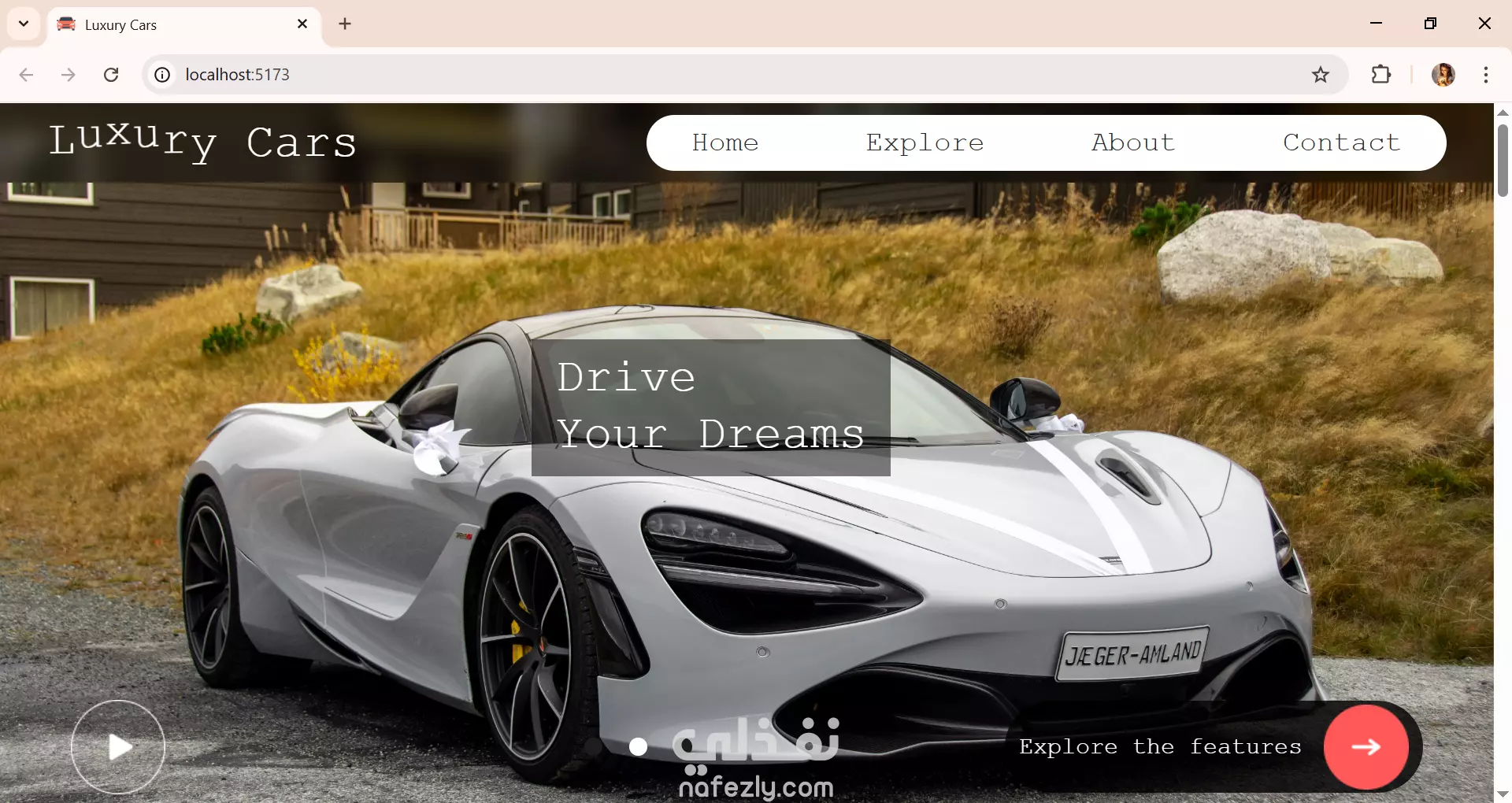Select the dark carousel dot before the white one
The image size is (1512, 803).
coord(594,746)
